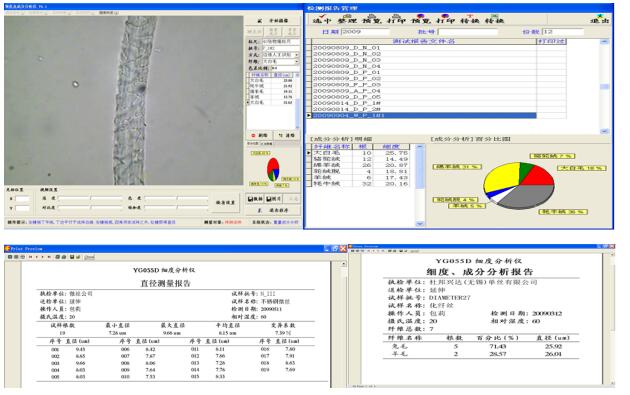Click Close in the Print Preview toolbar

(x=90, y=257)
